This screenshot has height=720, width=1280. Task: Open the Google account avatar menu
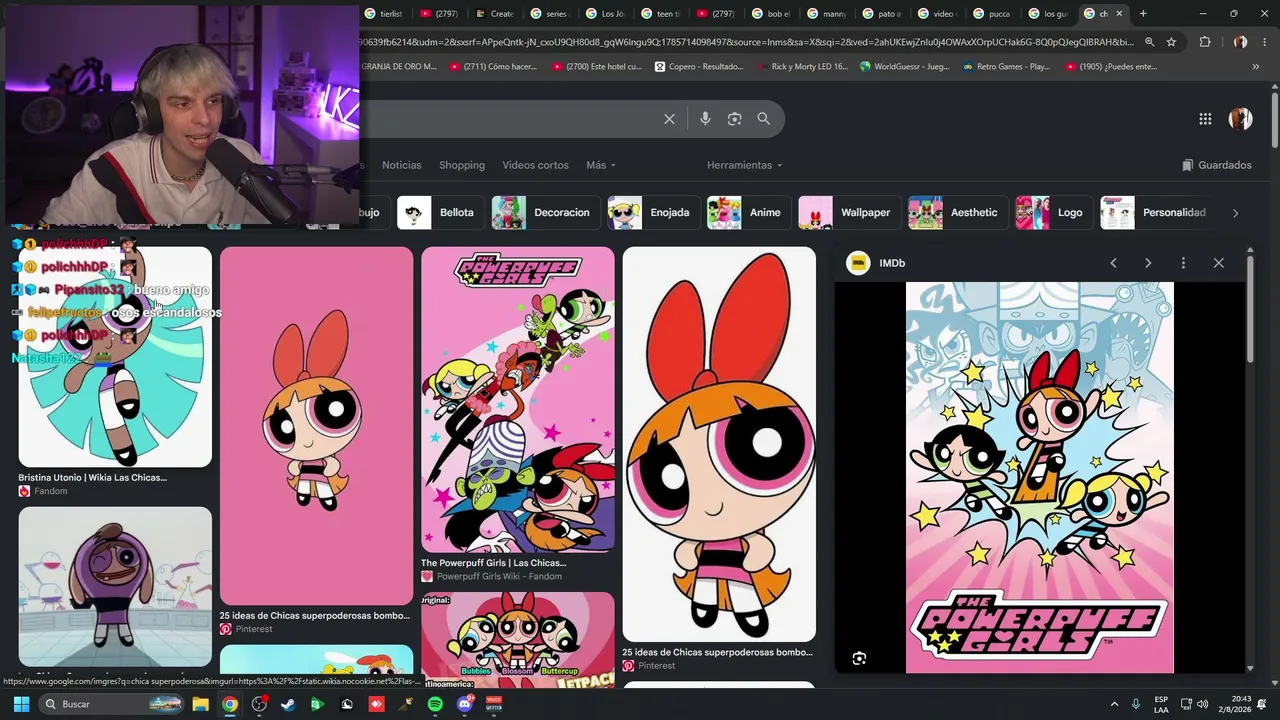(1240, 119)
